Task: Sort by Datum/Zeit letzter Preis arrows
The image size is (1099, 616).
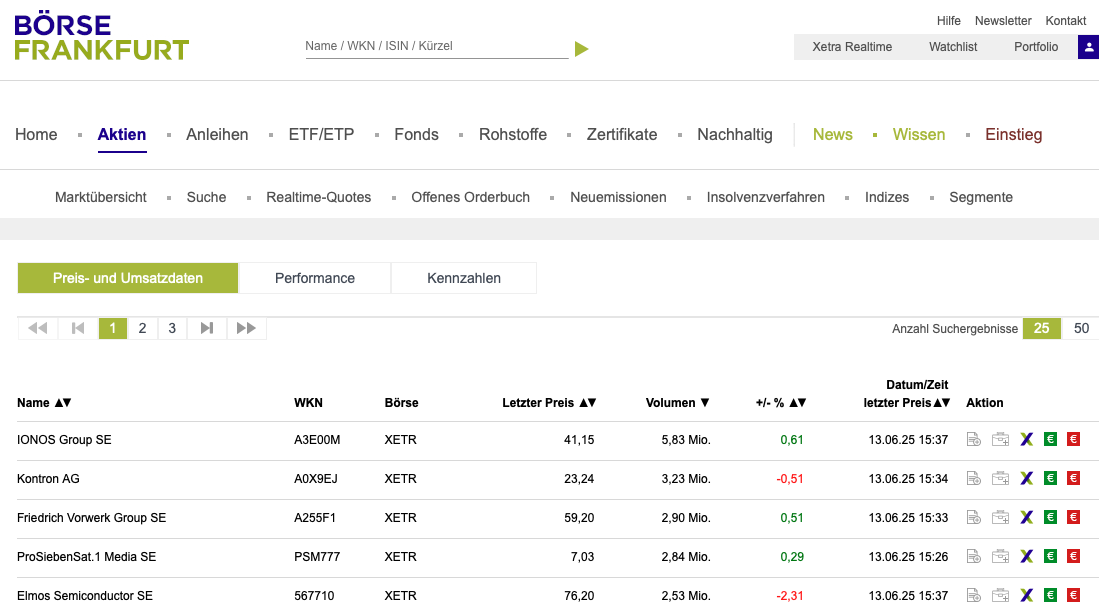Action: coord(942,402)
